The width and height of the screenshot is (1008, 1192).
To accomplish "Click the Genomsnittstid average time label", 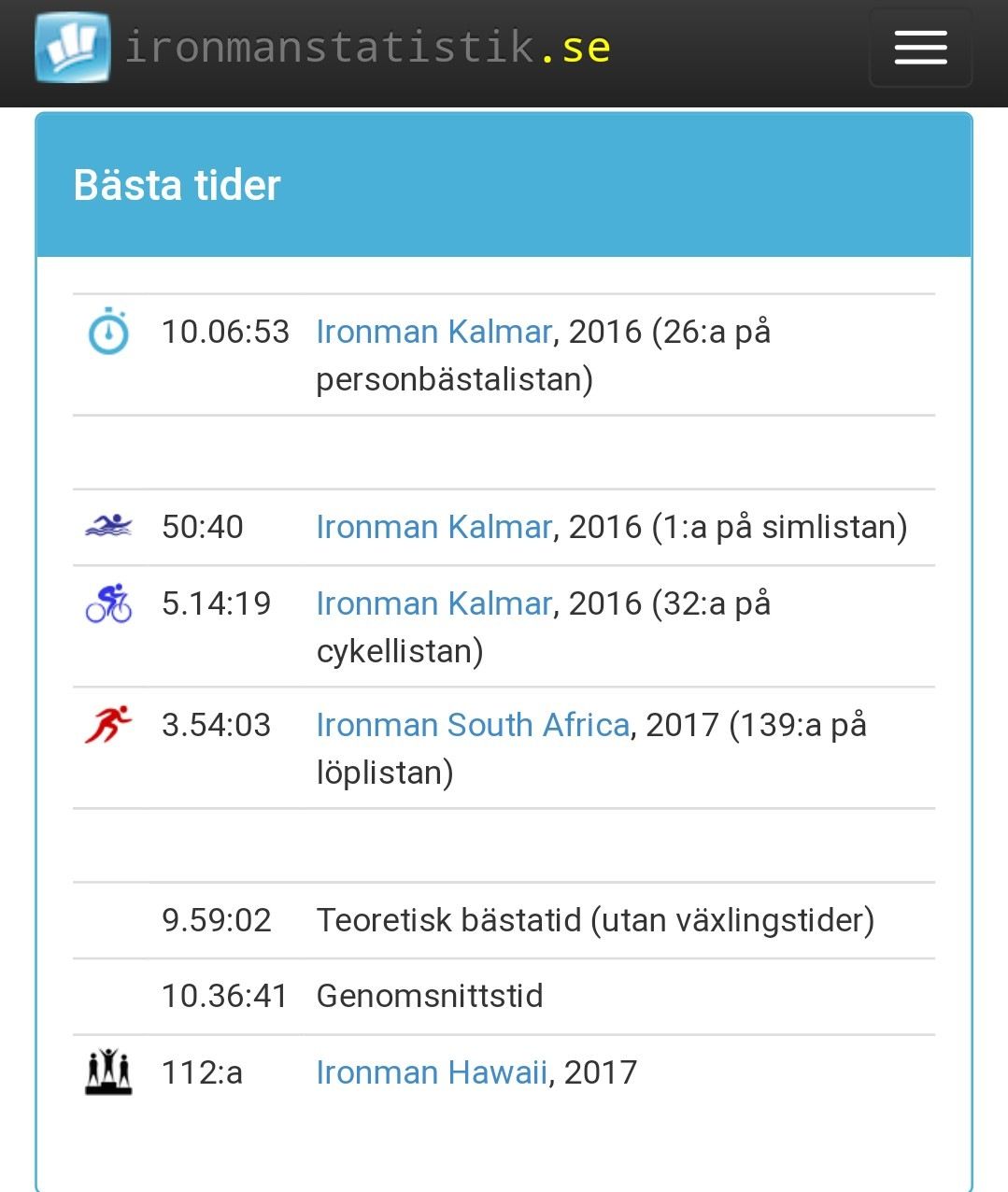I will click(x=430, y=996).
